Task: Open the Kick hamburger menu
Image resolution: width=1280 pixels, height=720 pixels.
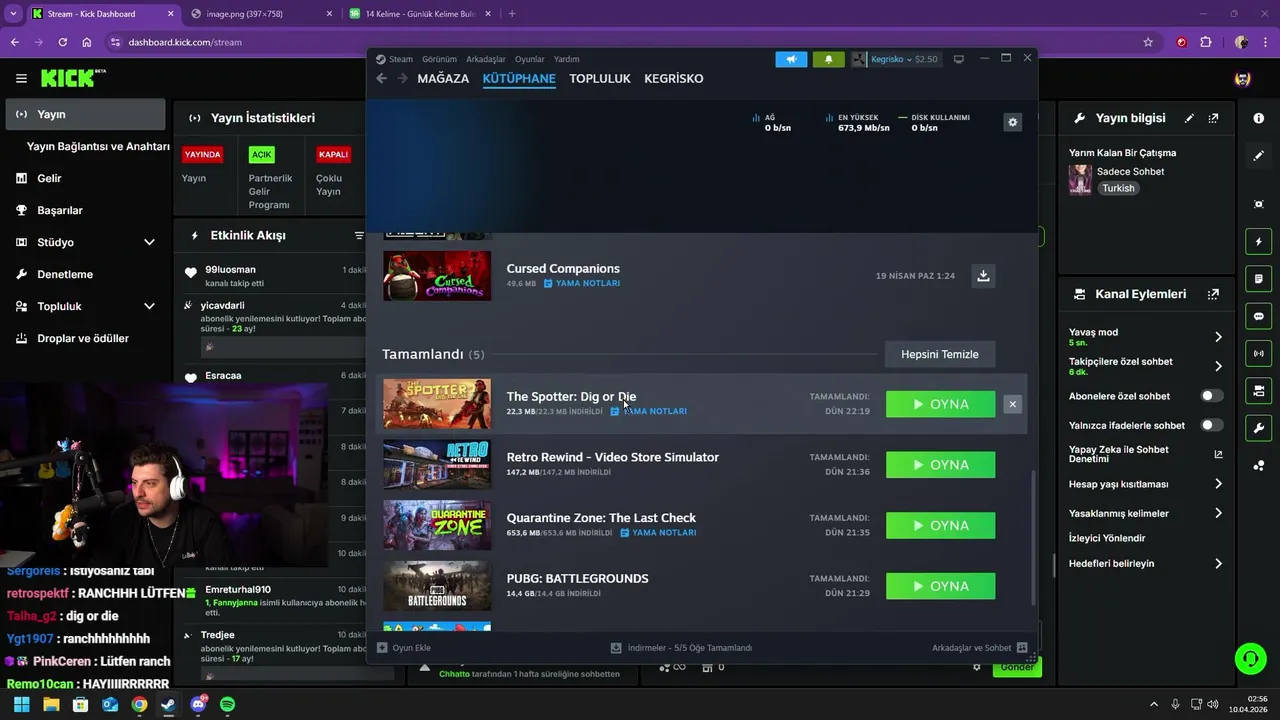Action: click(x=21, y=78)
